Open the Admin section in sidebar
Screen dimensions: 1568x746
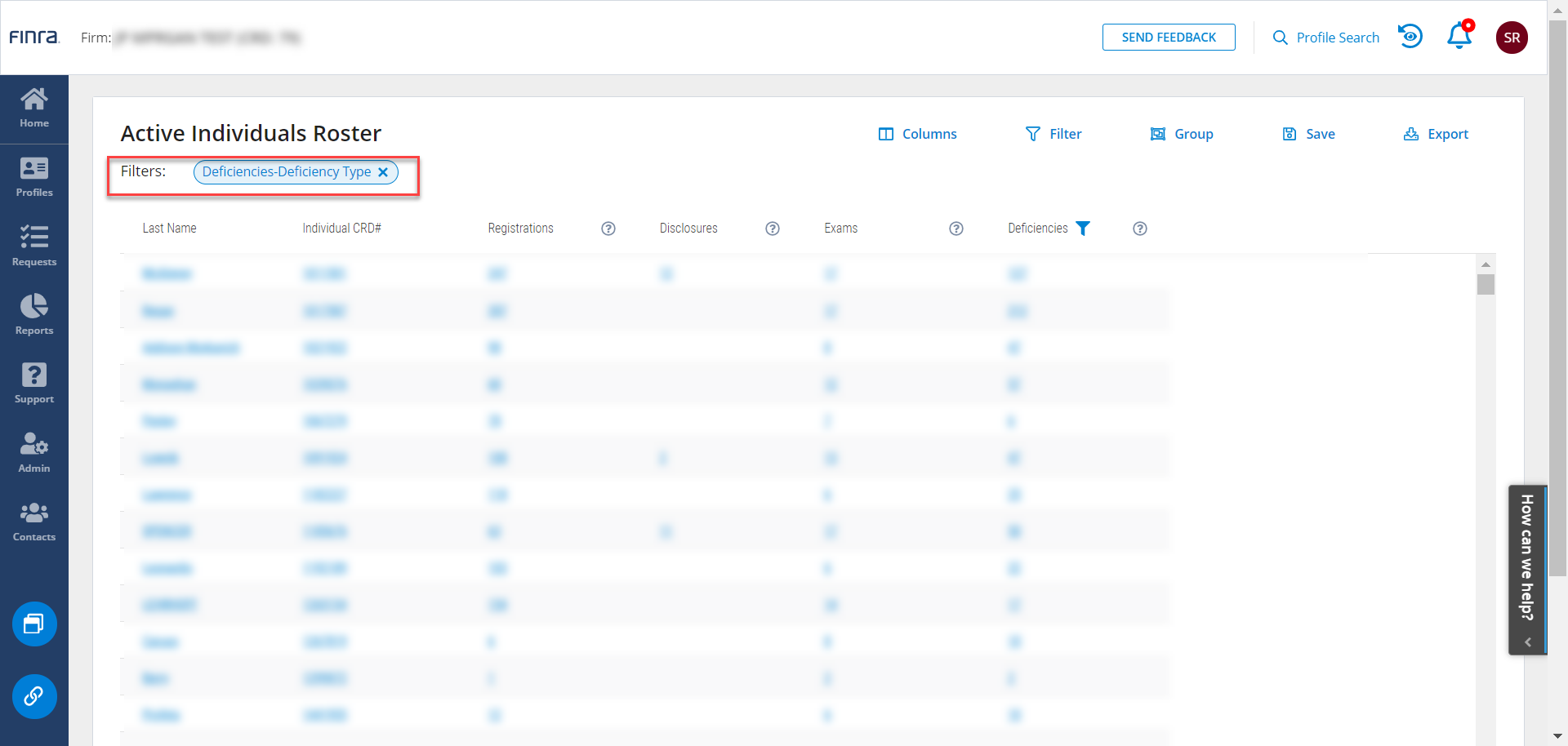click(34, 453)
